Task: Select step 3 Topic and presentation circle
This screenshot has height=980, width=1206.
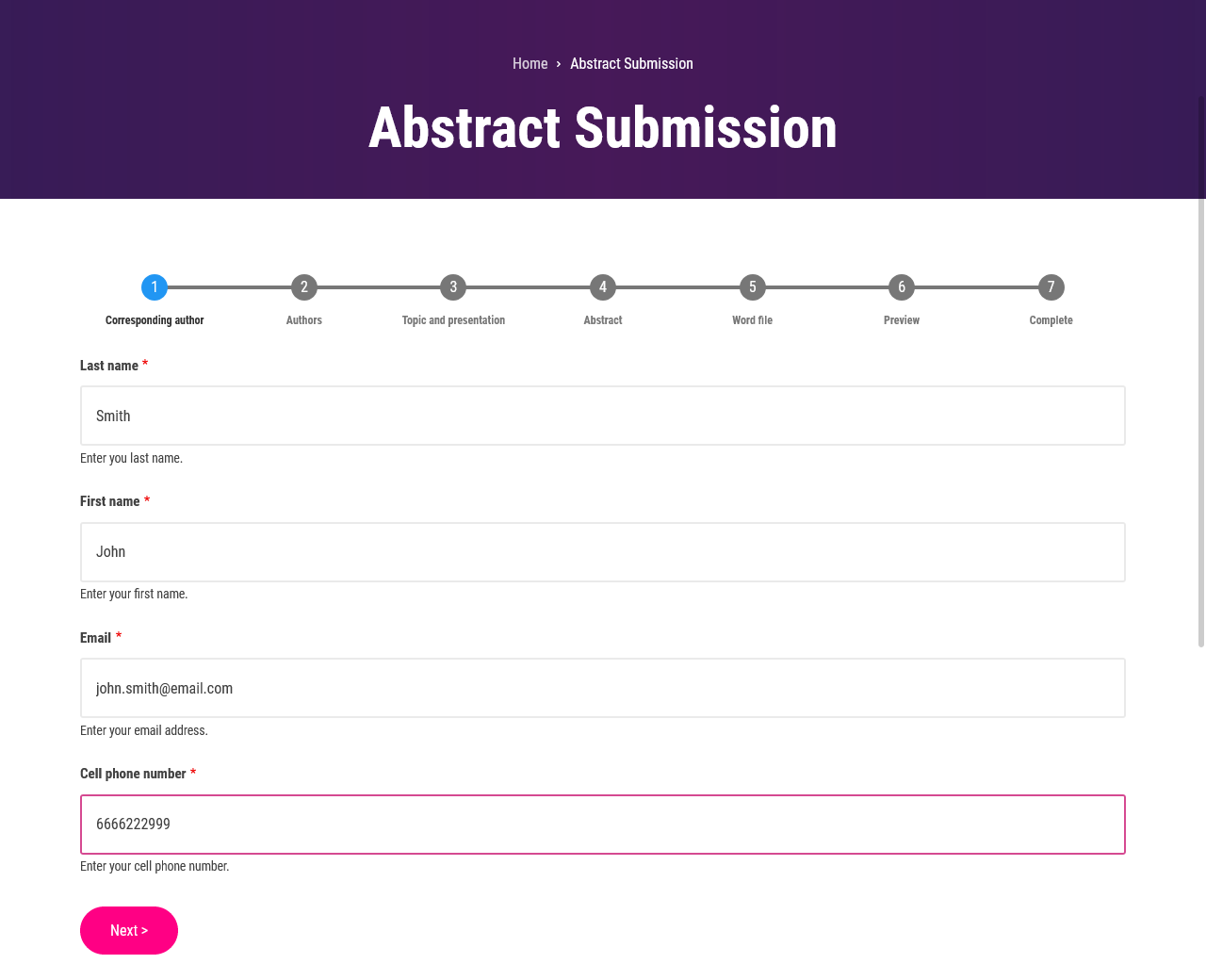Action: click(x=453, y=287)
